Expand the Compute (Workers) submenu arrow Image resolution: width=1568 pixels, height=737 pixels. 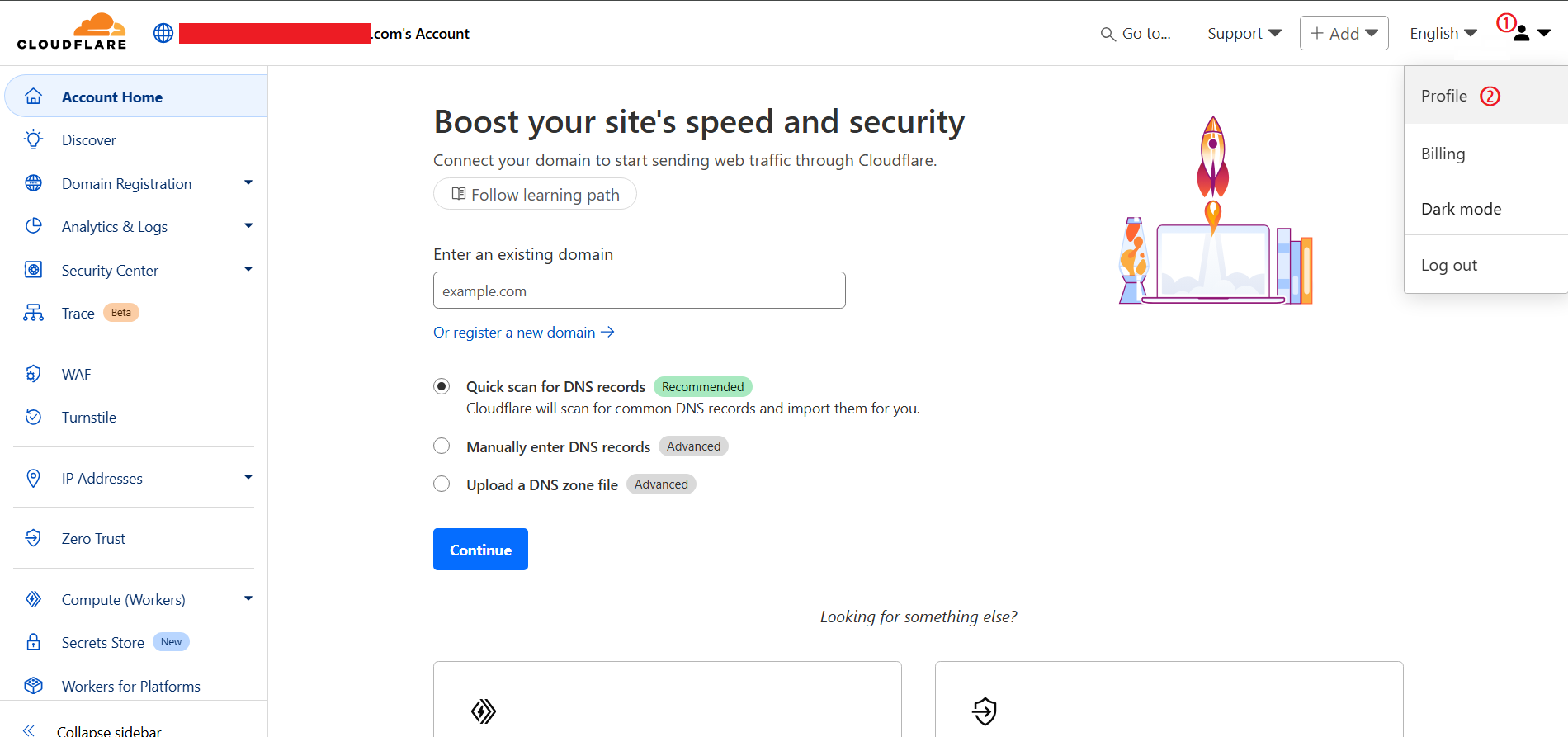248,598
